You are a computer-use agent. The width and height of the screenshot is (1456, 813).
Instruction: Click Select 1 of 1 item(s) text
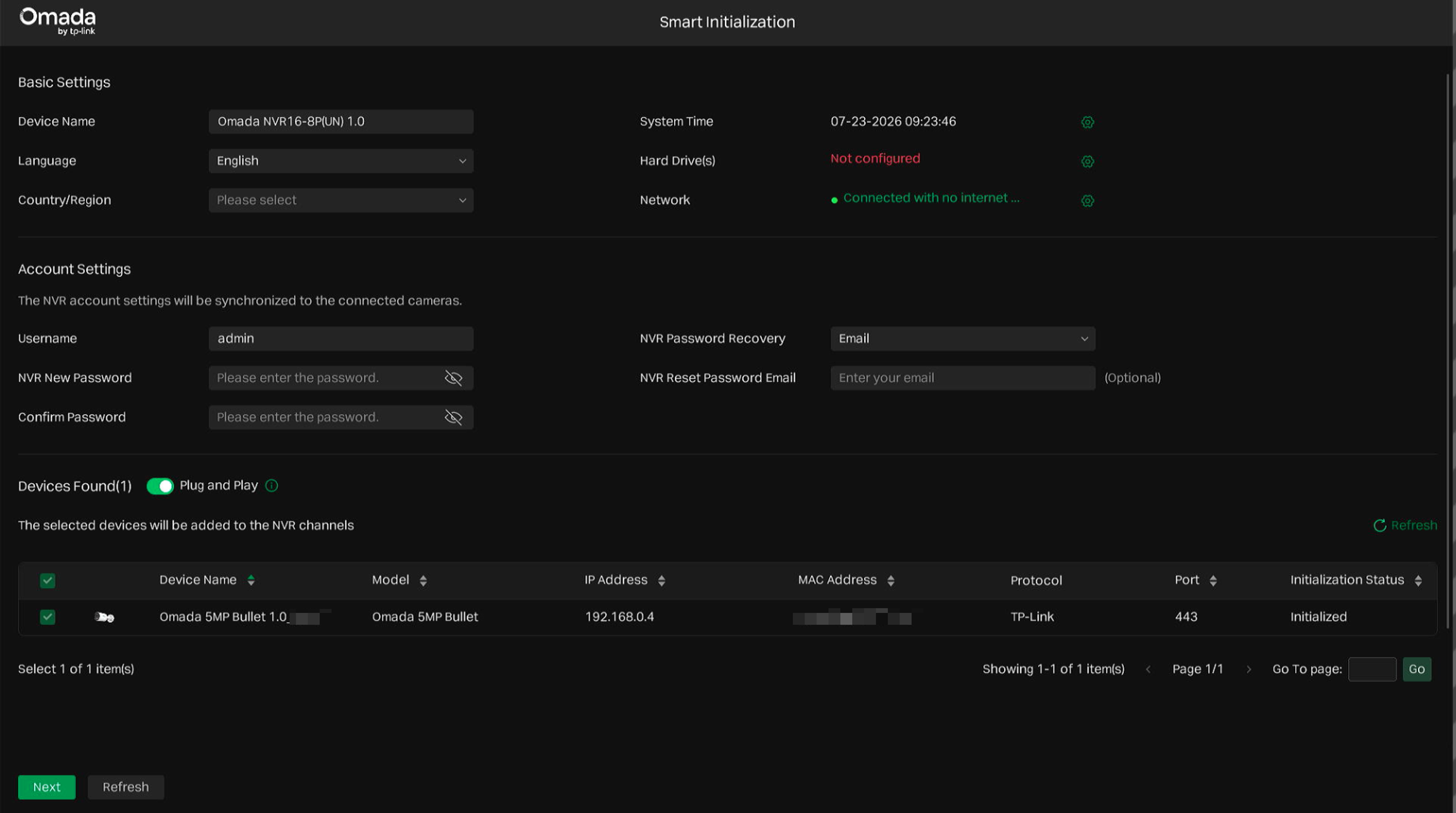[76, 669]
